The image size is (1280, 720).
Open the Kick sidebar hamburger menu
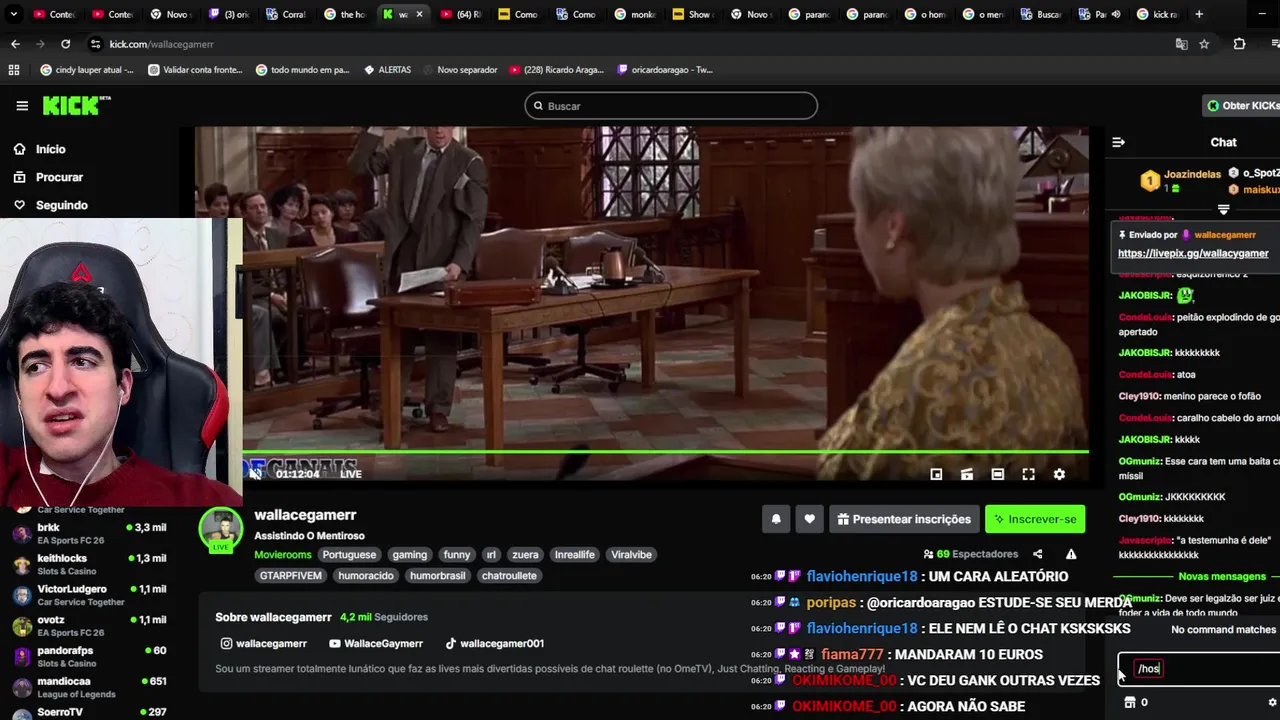tap(22, 106)
